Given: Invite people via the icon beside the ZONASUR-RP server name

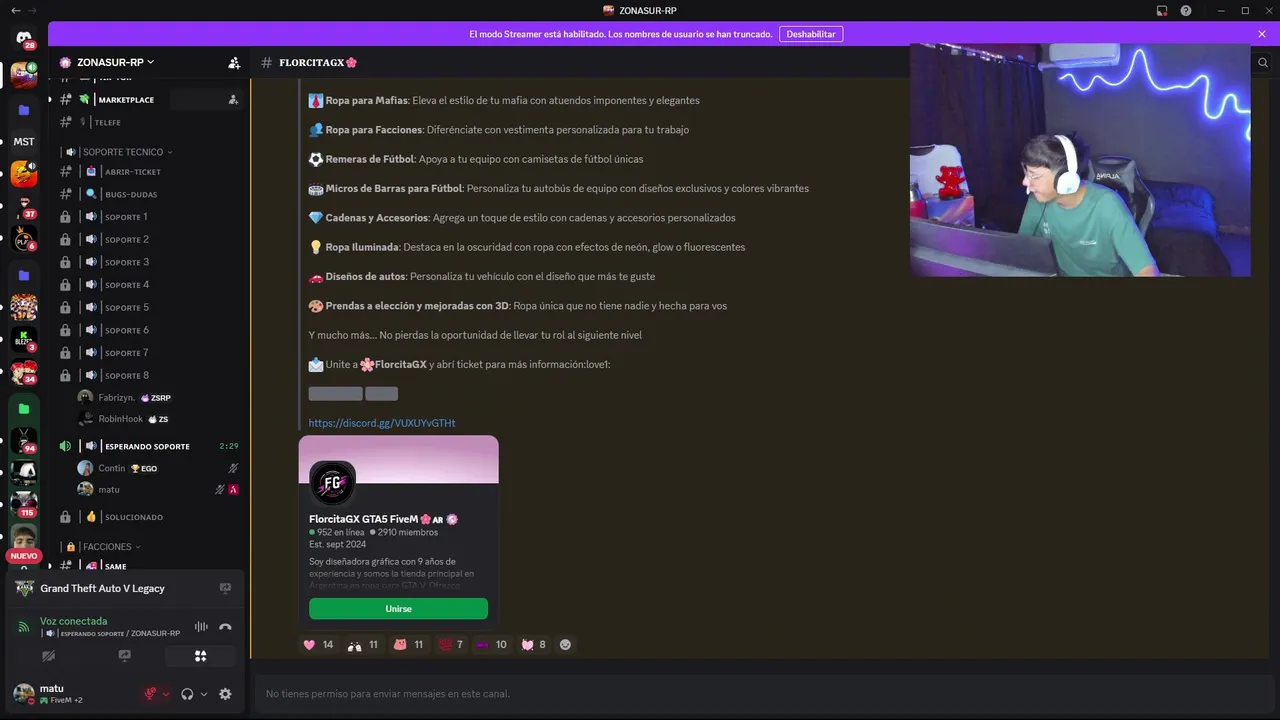Looking at the screenshot, I should point(234,62).
